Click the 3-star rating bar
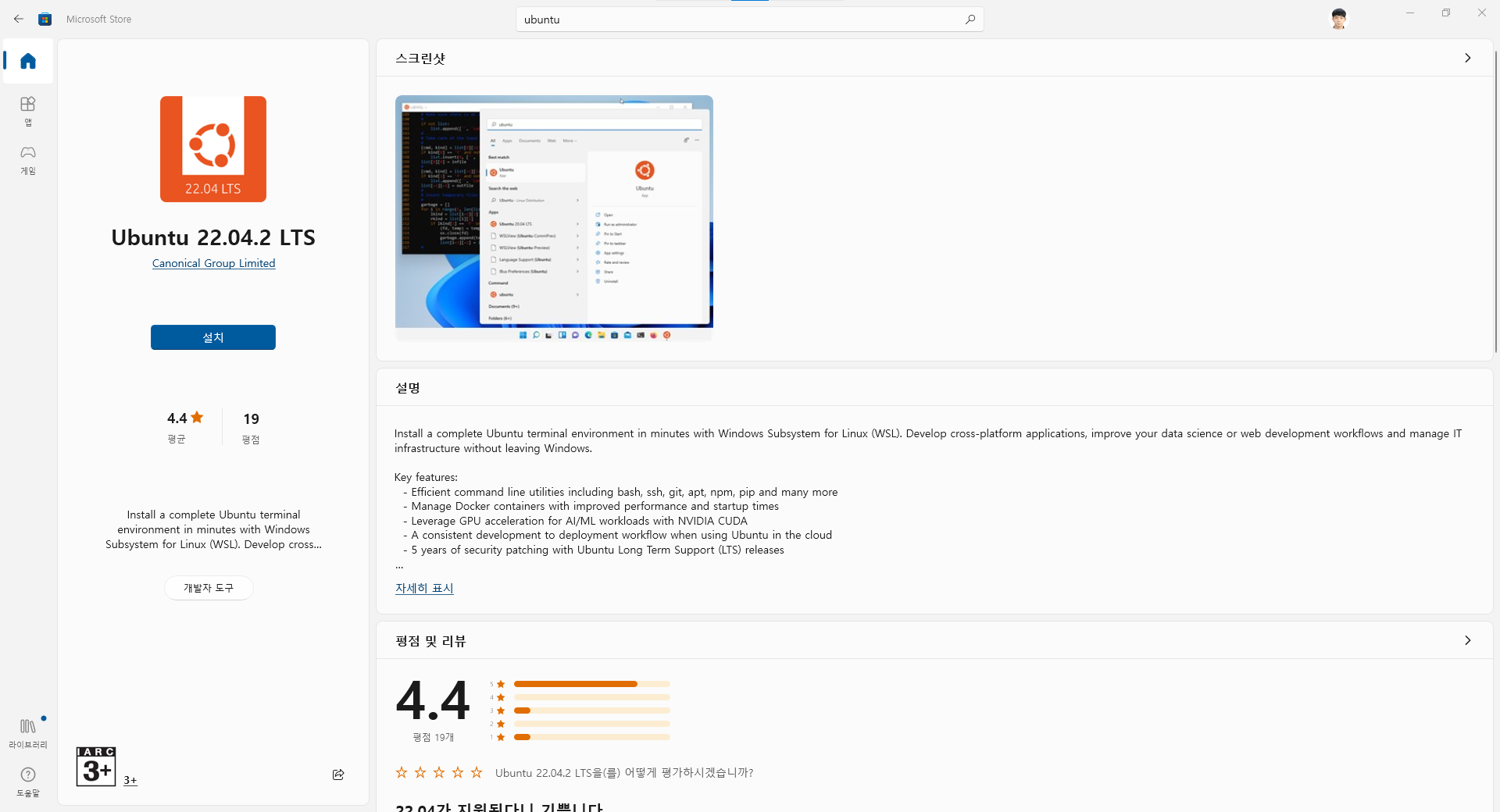This screenshot has height=812, width=1500. point(592,710)
